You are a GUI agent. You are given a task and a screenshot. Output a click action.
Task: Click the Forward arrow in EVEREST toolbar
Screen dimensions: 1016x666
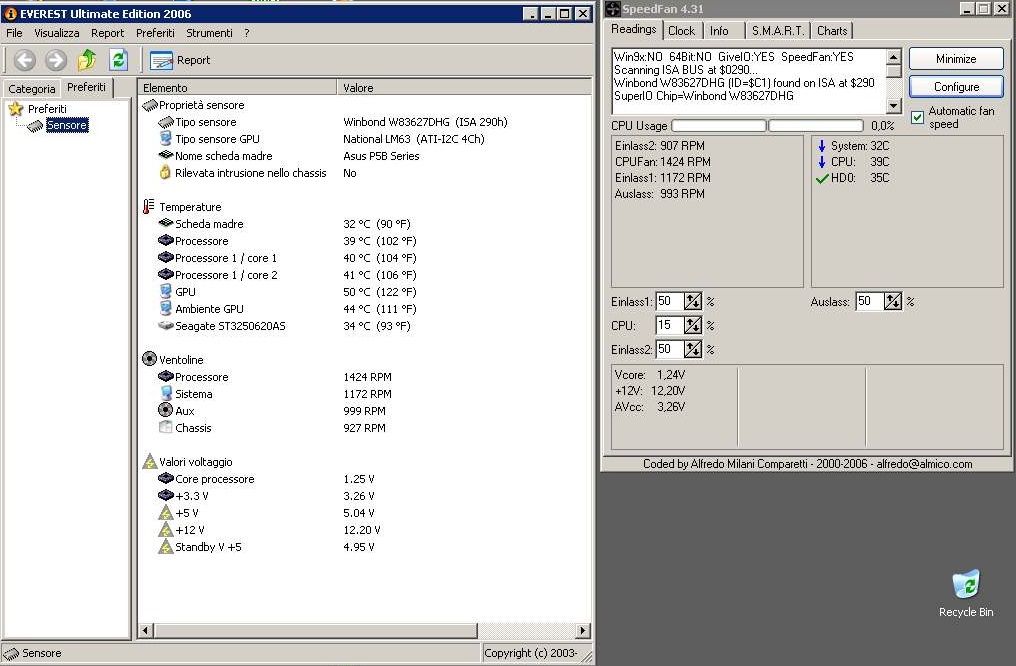click(x=56, y=60)
